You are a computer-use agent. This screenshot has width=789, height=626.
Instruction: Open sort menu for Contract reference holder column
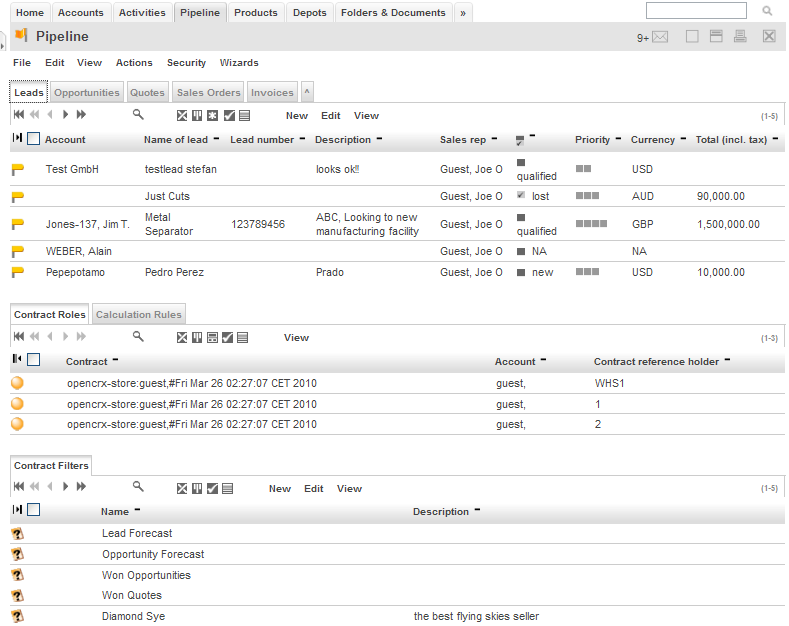[727, 360]
